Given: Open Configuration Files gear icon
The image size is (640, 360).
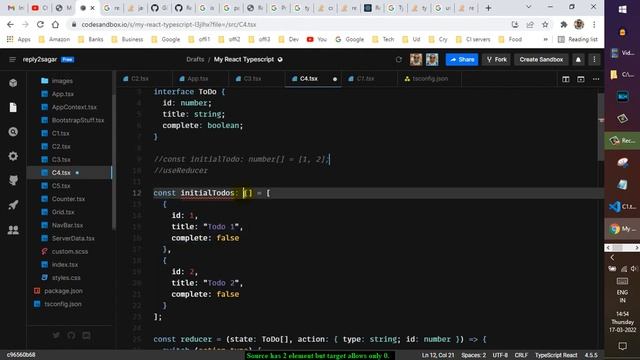Looking at the screenshot, I should 13,156.
